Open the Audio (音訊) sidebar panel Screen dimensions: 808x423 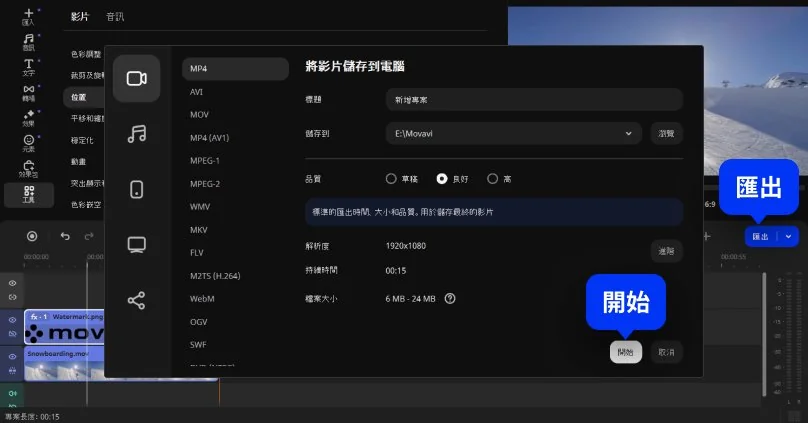(x=28, y=42)
